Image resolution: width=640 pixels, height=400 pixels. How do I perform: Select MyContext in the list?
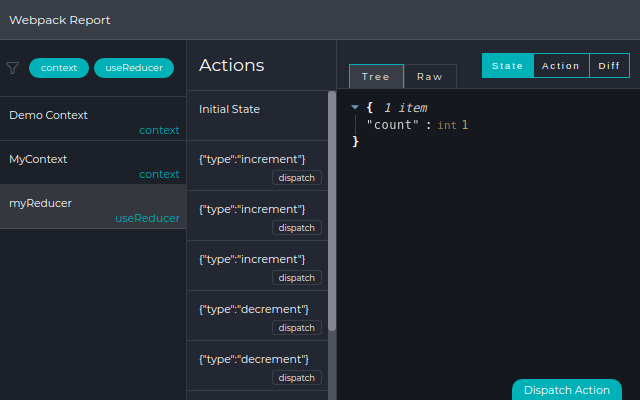click(92, 162)
